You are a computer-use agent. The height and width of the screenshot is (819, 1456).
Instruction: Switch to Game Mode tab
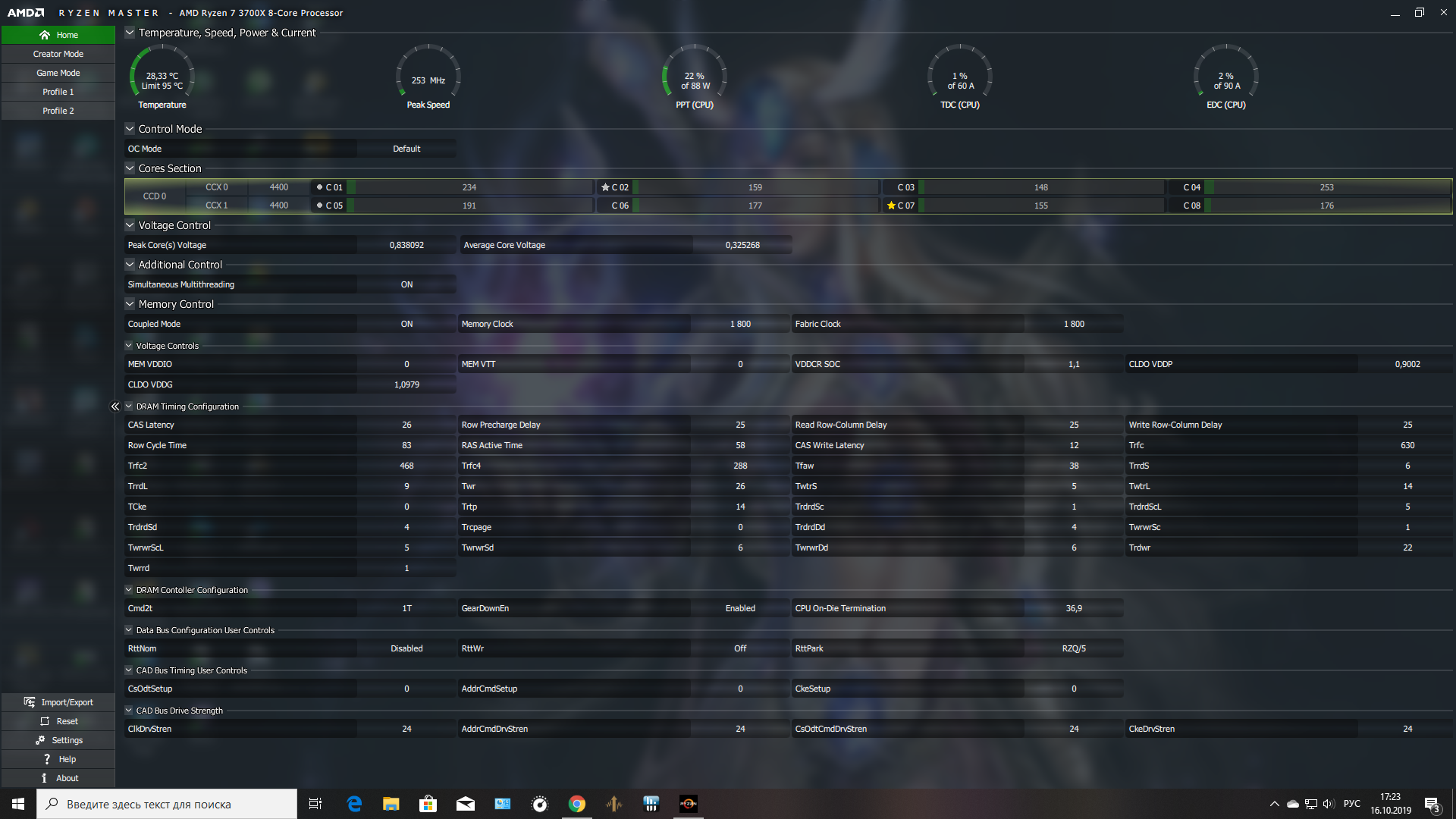tap(58, 73)
